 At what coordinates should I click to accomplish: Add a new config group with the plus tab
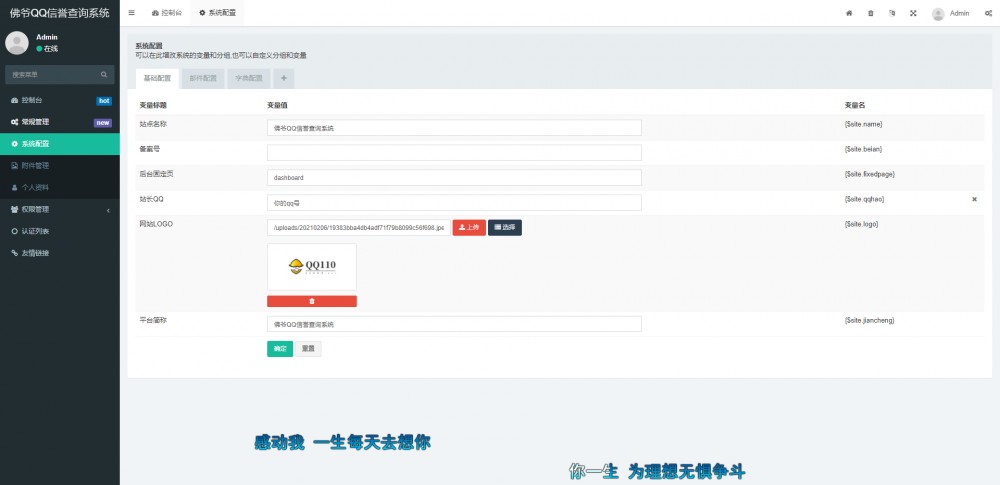coord(283,78)
